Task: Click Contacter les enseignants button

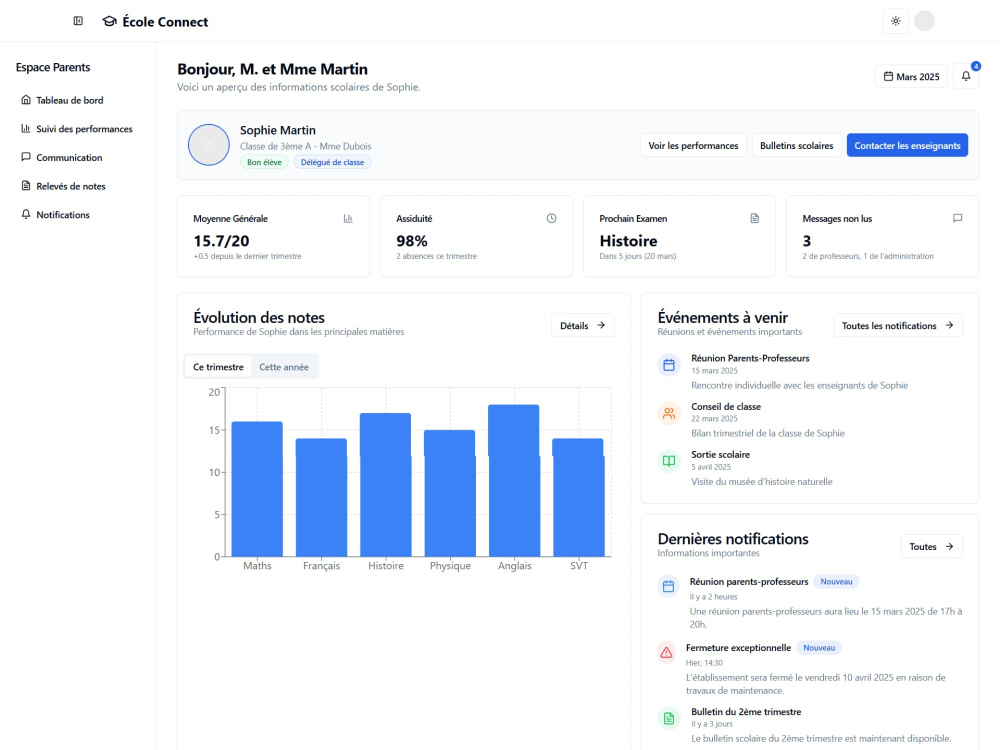Action: click(907, 145)
